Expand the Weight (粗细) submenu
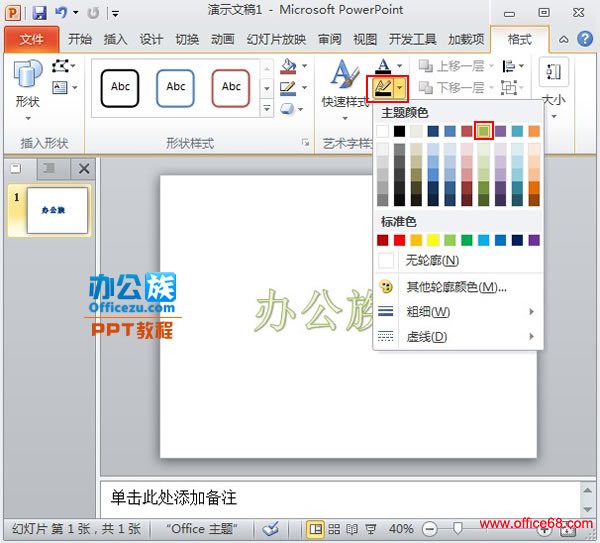The image size is (600, 543). [x=458, y=312]
